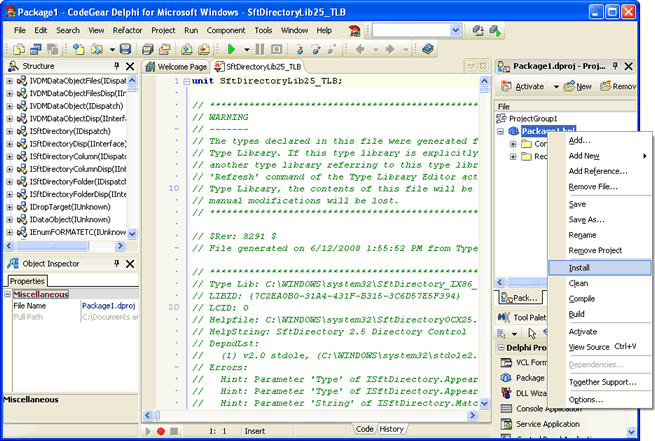Screen dimensions: 655x441
Task: Click the File Name value Package1.dproj
Action: (109, 306)
